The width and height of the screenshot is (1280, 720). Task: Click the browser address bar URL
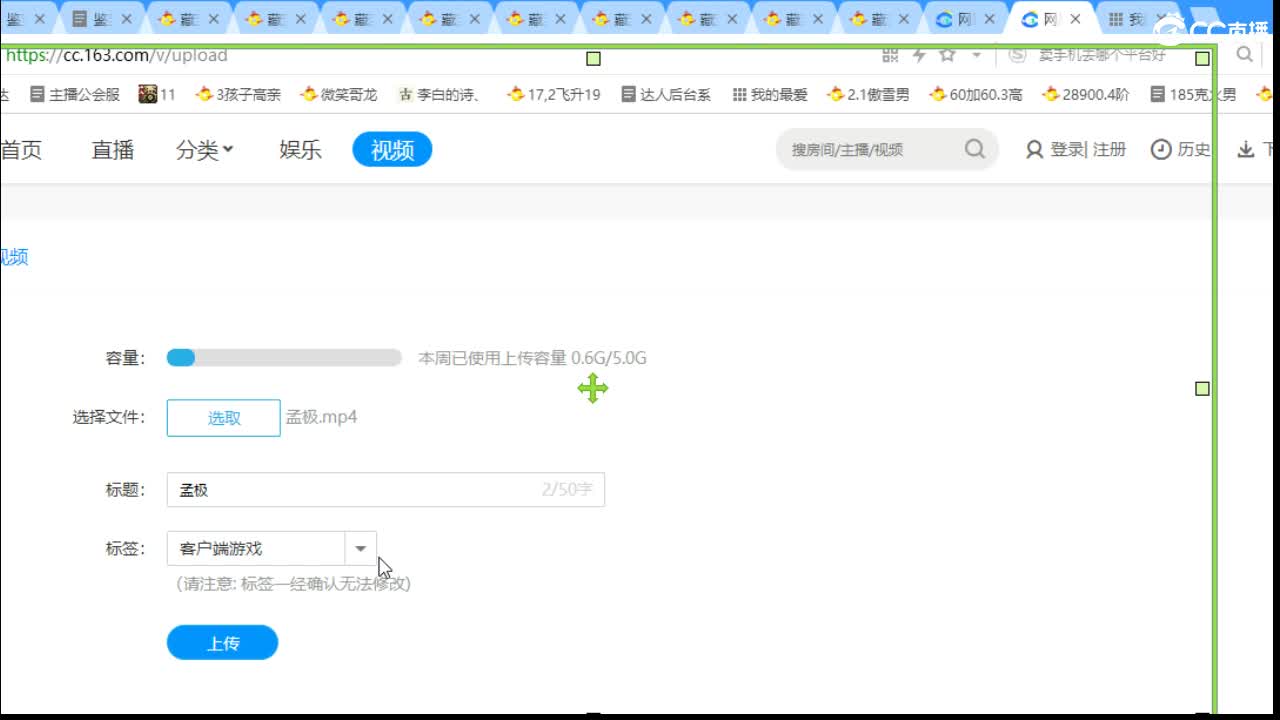[116, 56]
